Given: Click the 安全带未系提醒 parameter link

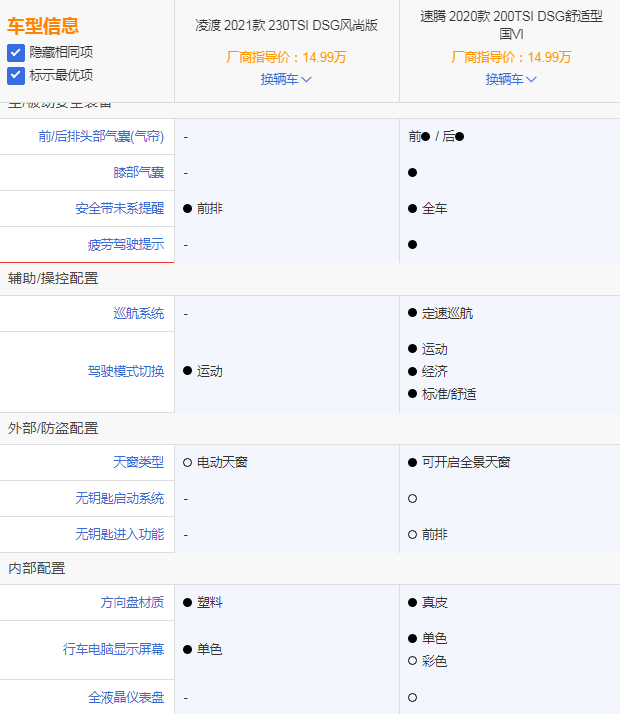Looking at the screenshot, I should pos(119,209).
